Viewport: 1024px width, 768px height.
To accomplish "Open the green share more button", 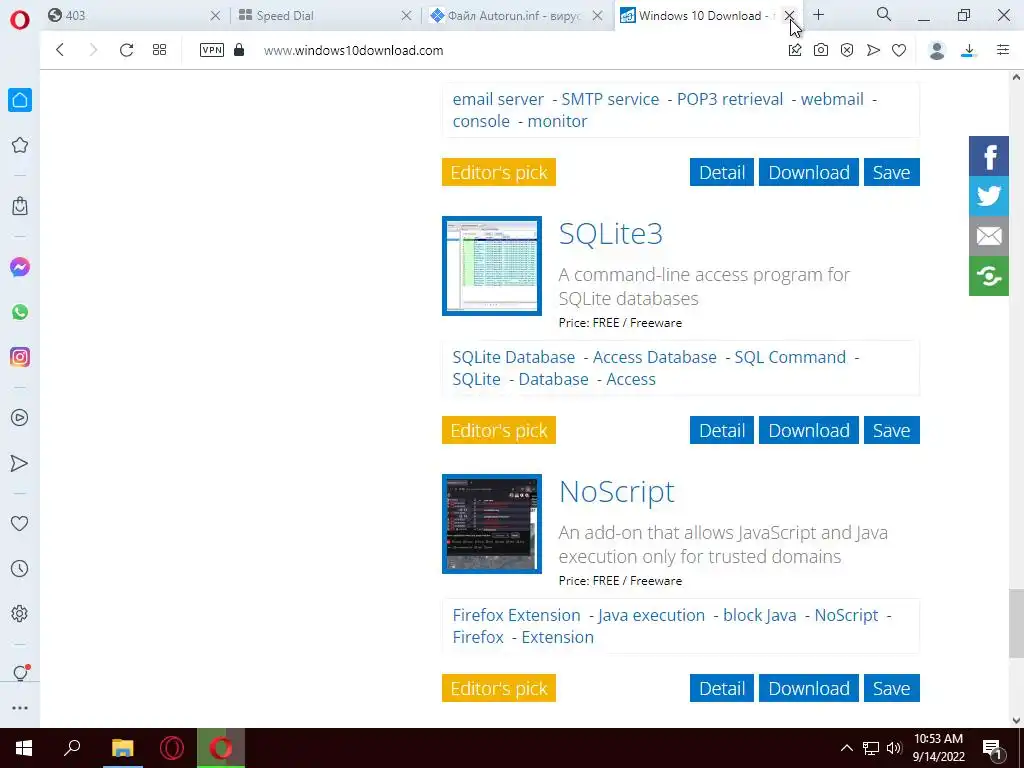I will click(x=989, y=276).
